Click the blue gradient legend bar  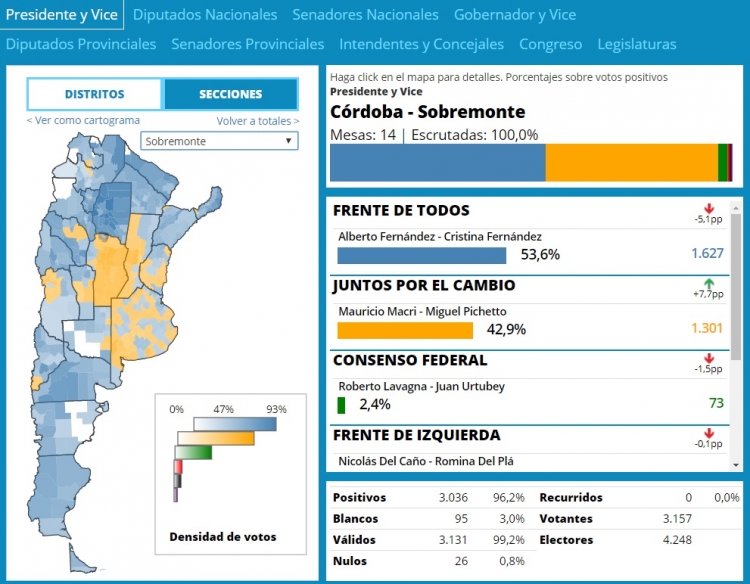[235, 424]
